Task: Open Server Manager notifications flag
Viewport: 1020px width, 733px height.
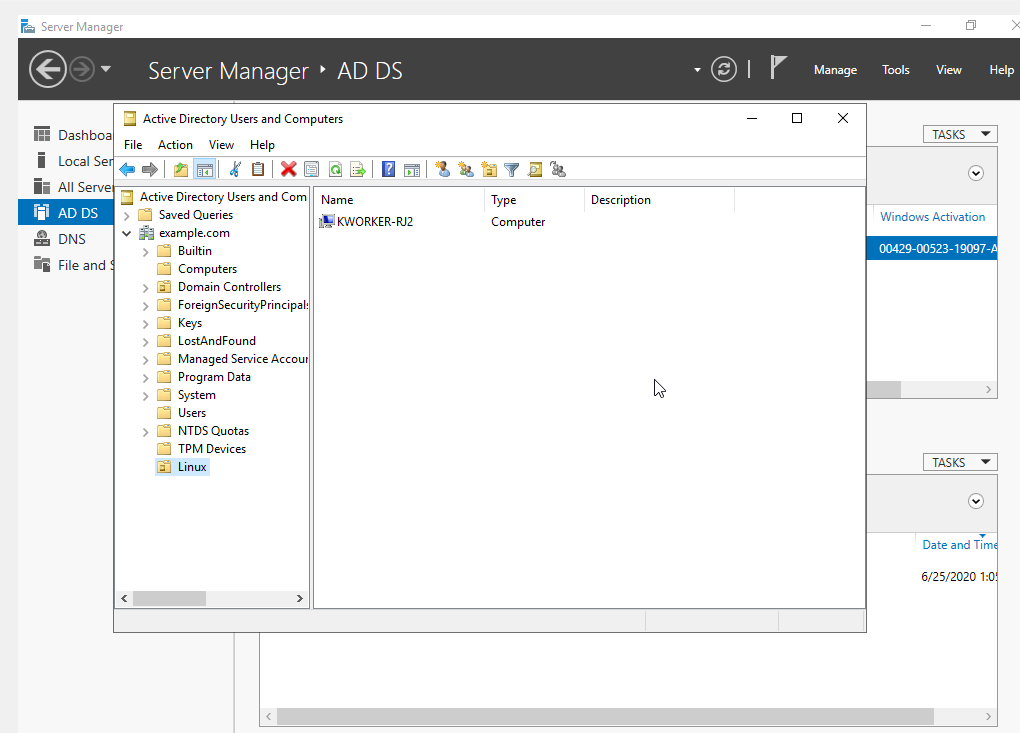Action: [778, 67]
